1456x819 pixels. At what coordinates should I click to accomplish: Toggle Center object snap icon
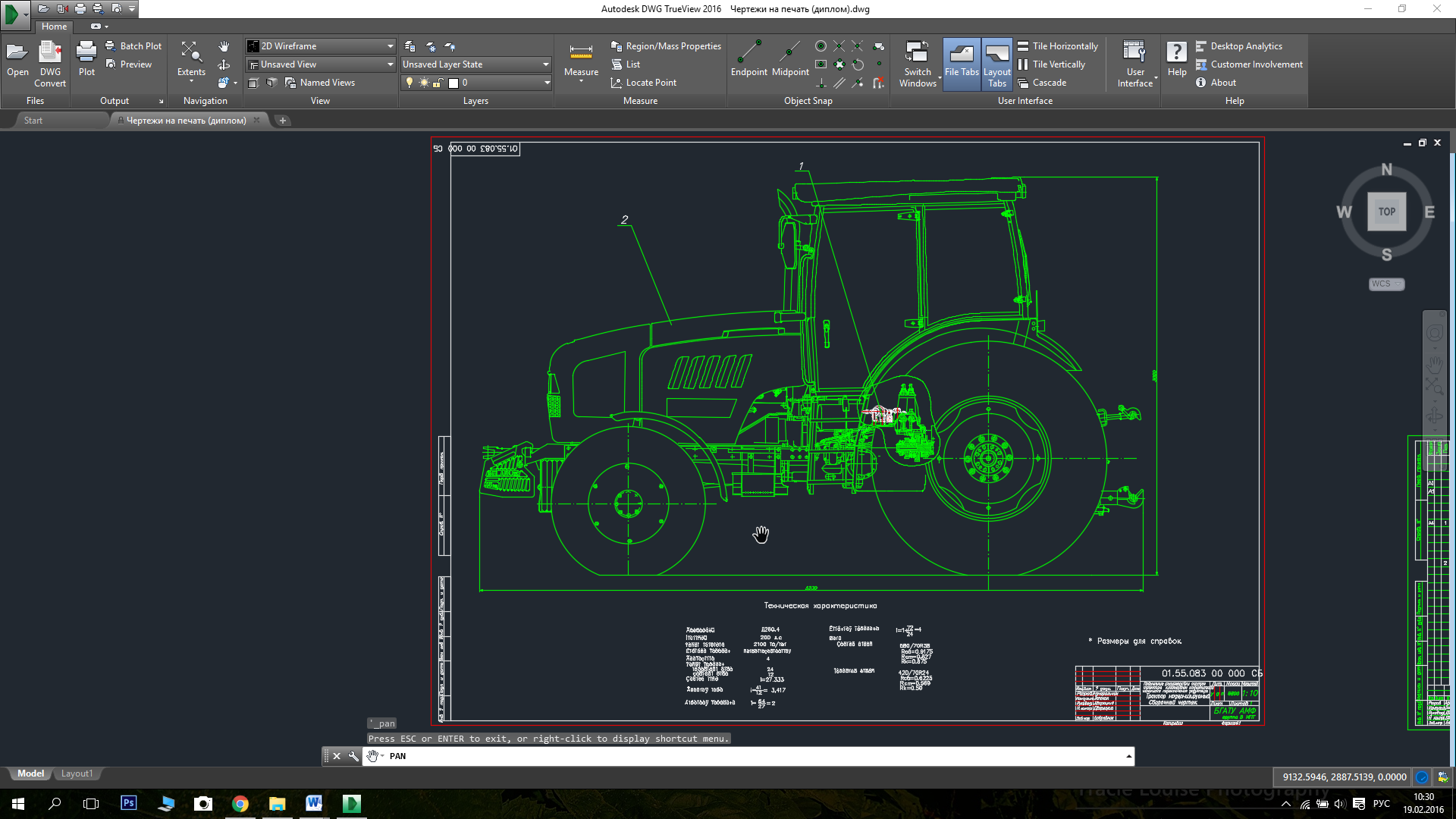[821, 46]
